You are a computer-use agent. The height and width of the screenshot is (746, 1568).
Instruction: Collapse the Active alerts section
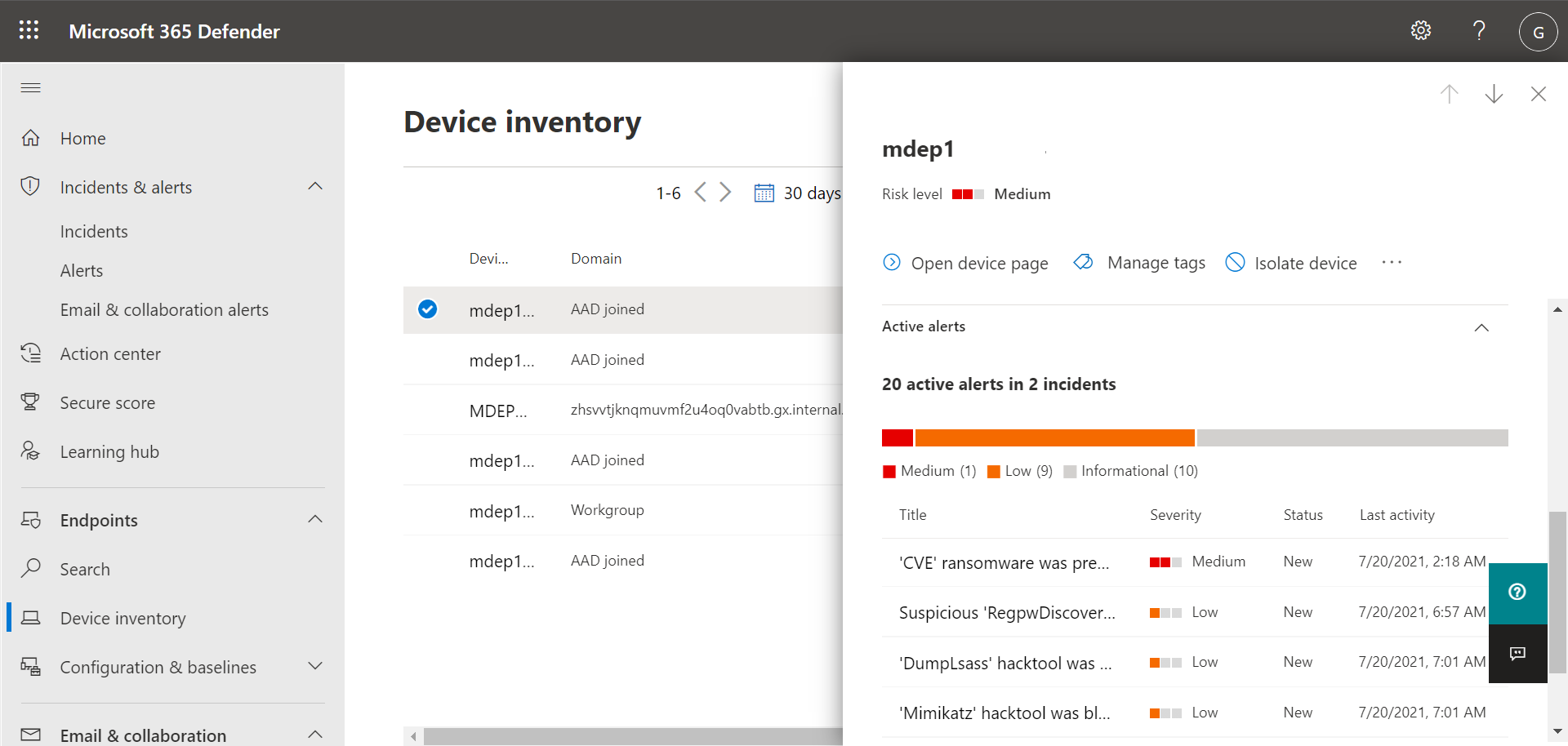point(1481,327)
